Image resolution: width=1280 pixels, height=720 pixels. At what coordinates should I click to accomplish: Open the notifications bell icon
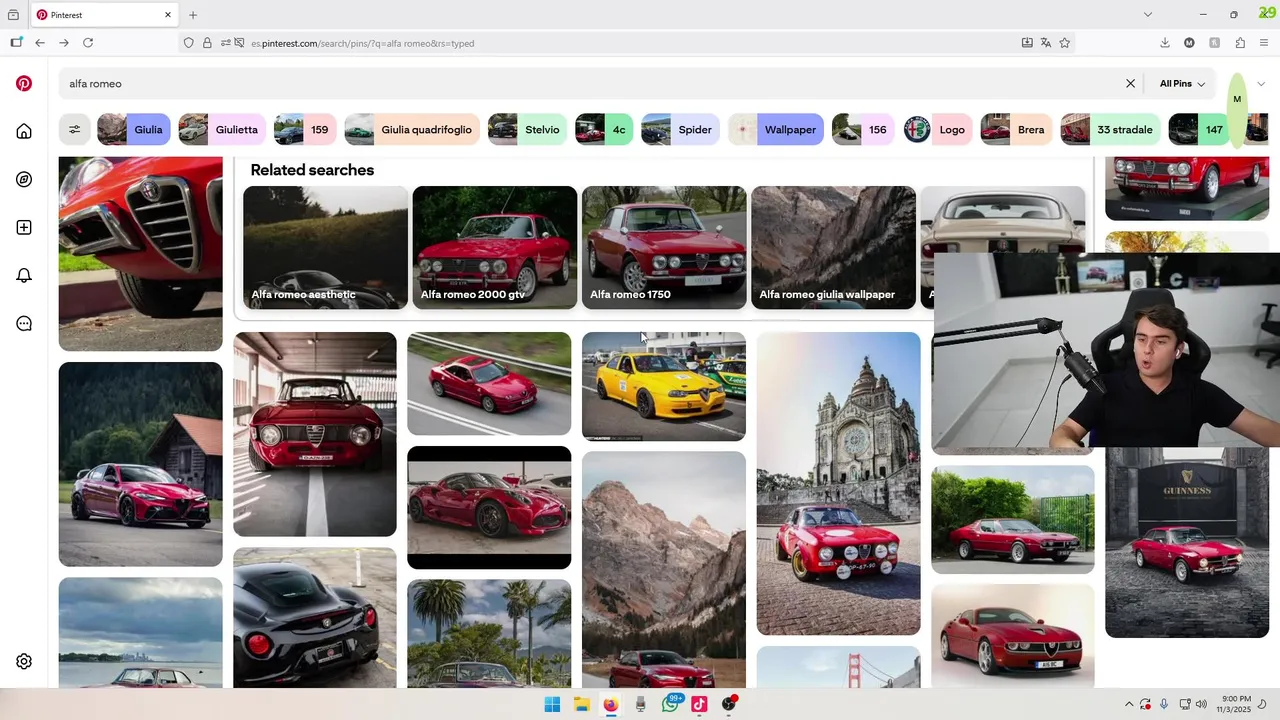24,275
